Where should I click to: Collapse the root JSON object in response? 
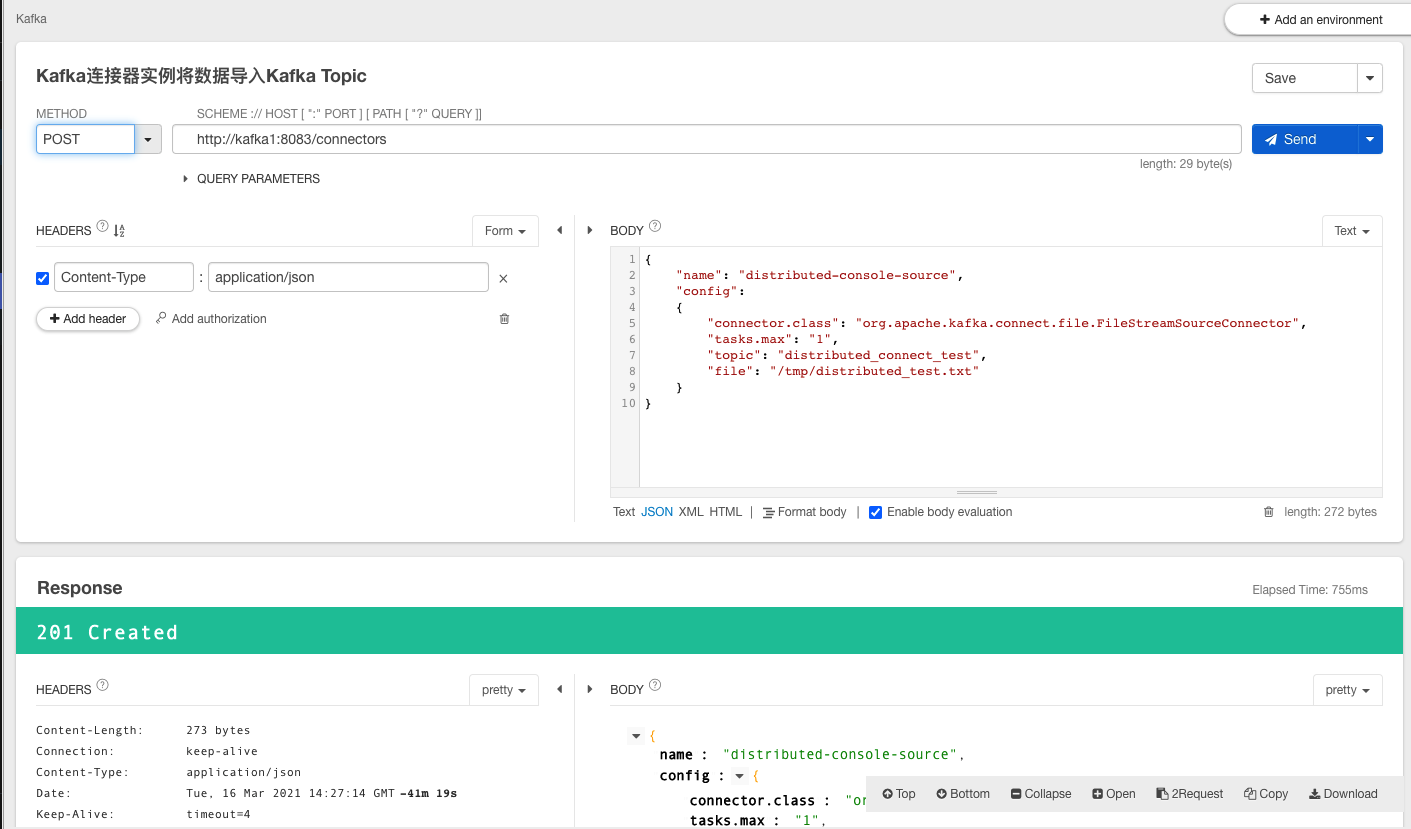tap(636, 736)
